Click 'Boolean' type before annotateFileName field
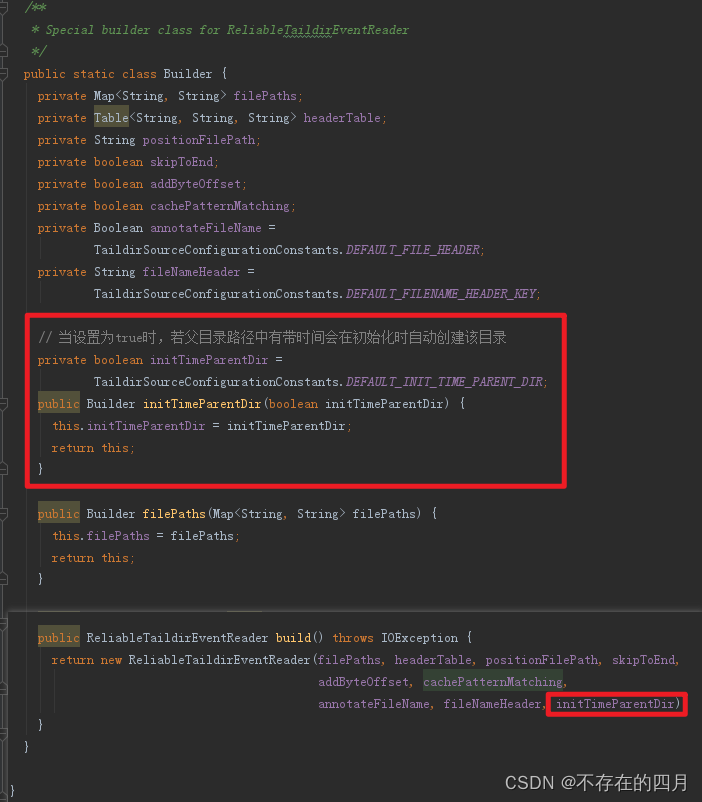Screen dimensions: 702x802 tap(118, 228)
